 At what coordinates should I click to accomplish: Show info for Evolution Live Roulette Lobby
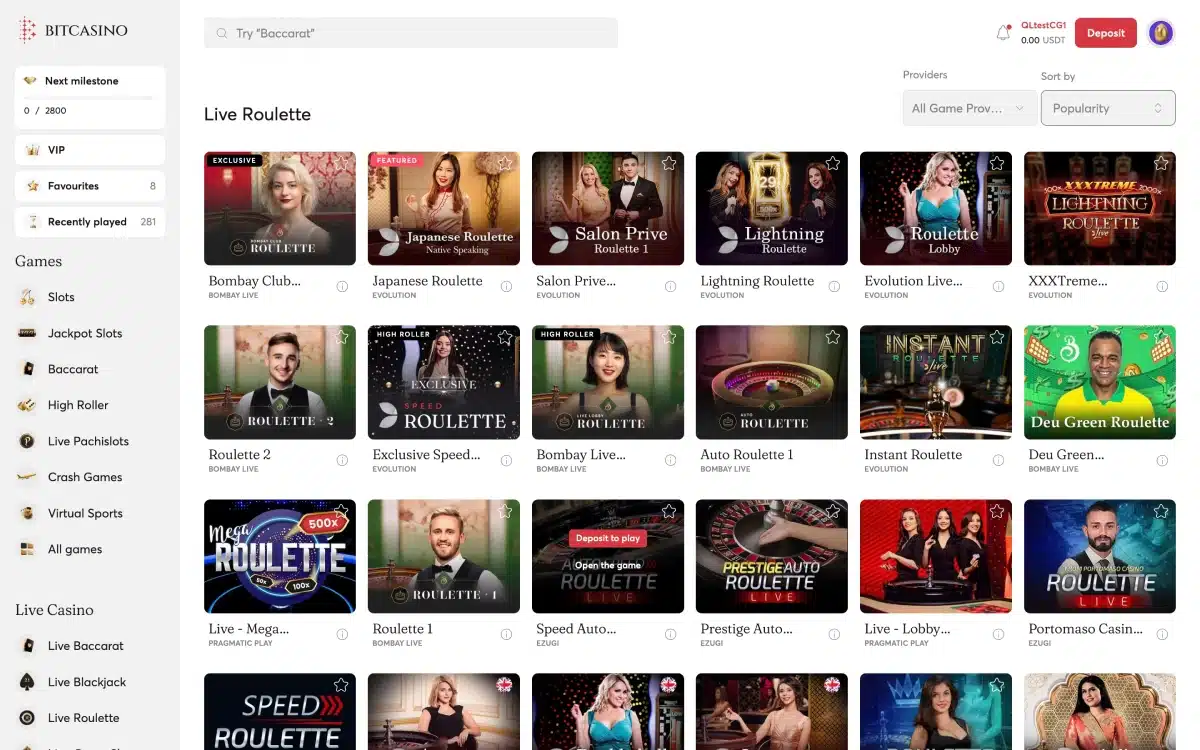(x=998, y=287)
